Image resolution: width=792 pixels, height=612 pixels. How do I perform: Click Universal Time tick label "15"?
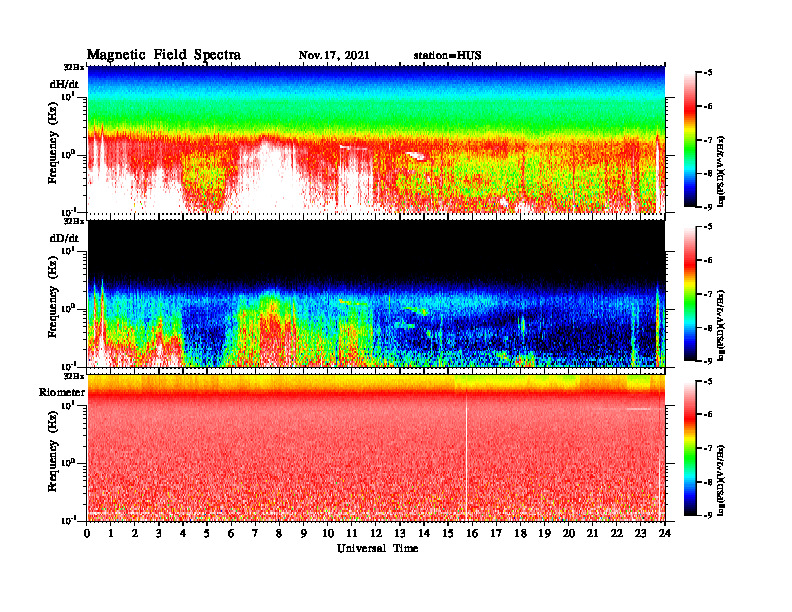click(448, 534)
